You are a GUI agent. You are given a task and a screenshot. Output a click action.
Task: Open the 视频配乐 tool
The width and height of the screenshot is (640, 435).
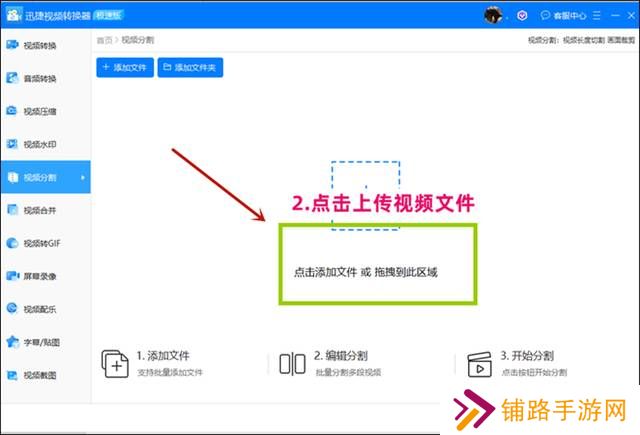tap(40, 309)
